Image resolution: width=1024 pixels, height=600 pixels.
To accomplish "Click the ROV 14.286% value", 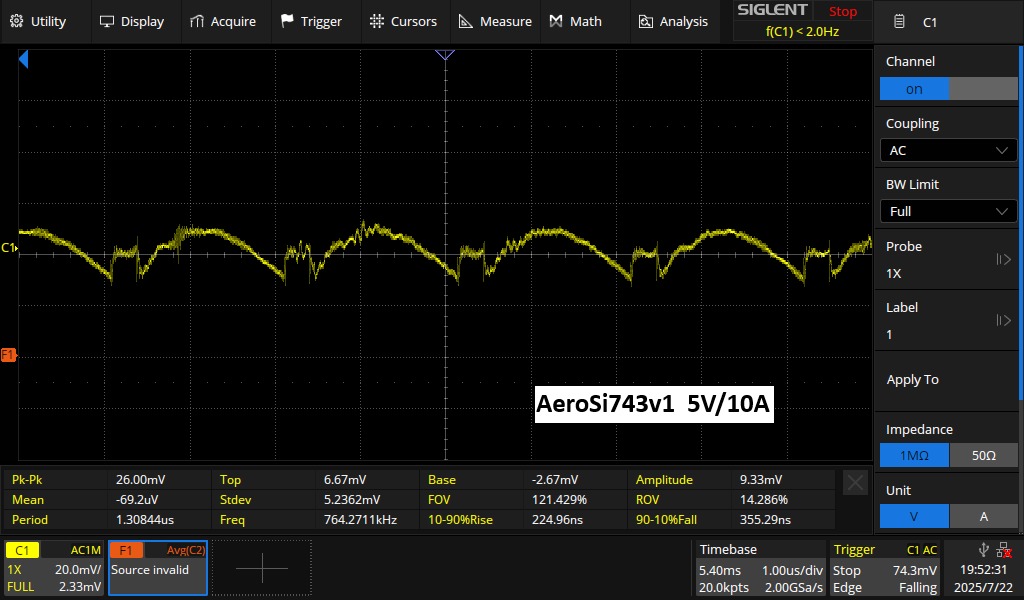I will (763, 499).
